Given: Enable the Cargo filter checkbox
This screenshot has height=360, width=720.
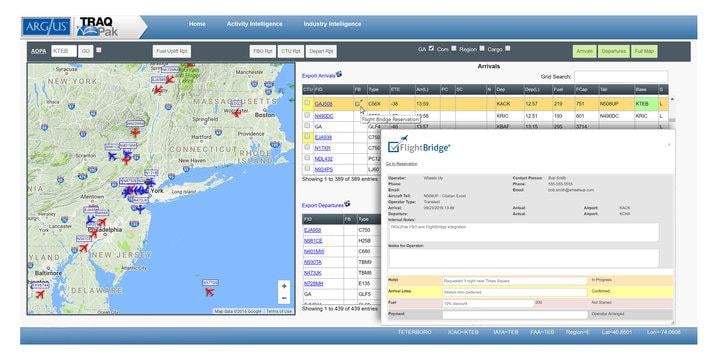Looking at the screenshot, I should click(508, 48).
